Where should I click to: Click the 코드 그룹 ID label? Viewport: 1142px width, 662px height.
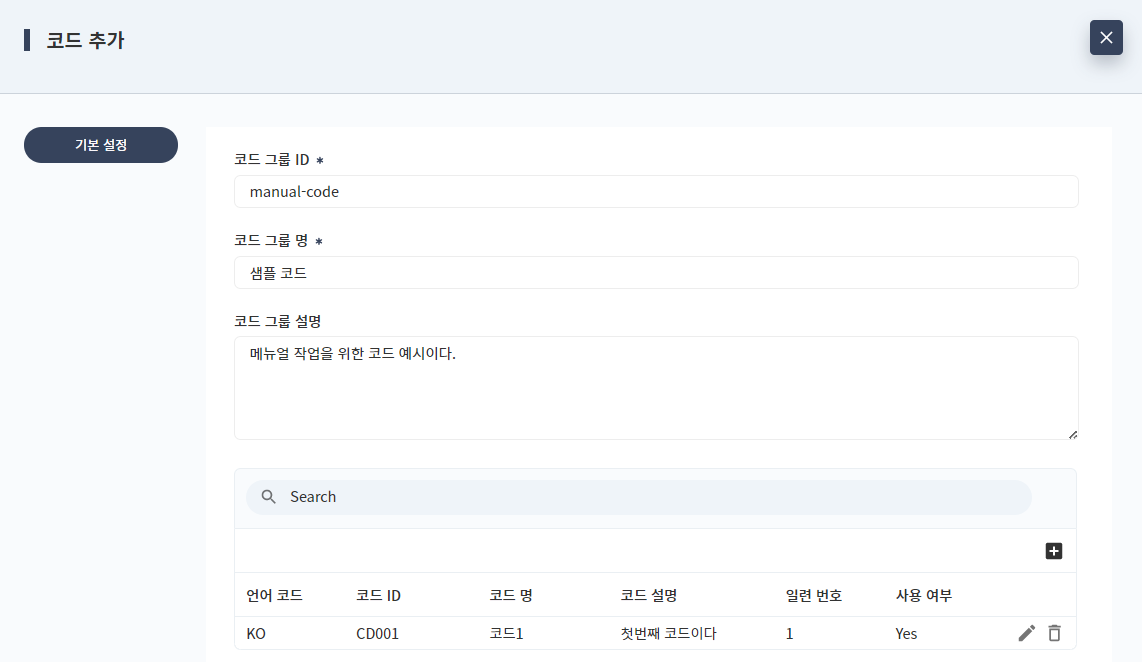272,159
